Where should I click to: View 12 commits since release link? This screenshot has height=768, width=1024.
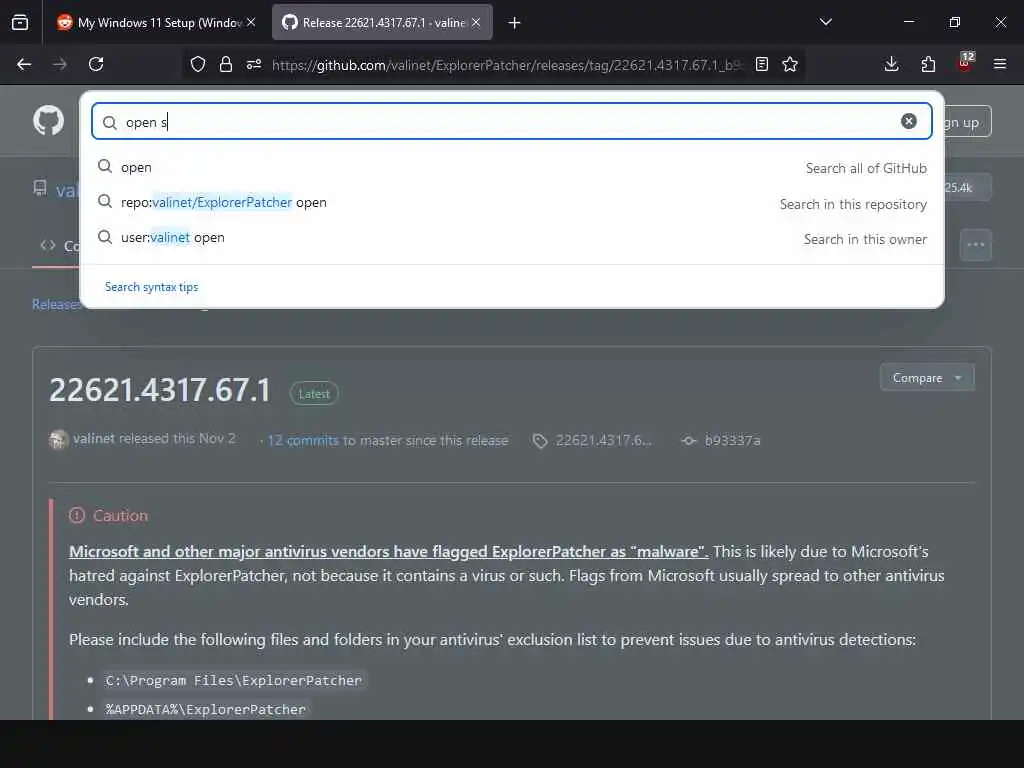pos(303,440)
